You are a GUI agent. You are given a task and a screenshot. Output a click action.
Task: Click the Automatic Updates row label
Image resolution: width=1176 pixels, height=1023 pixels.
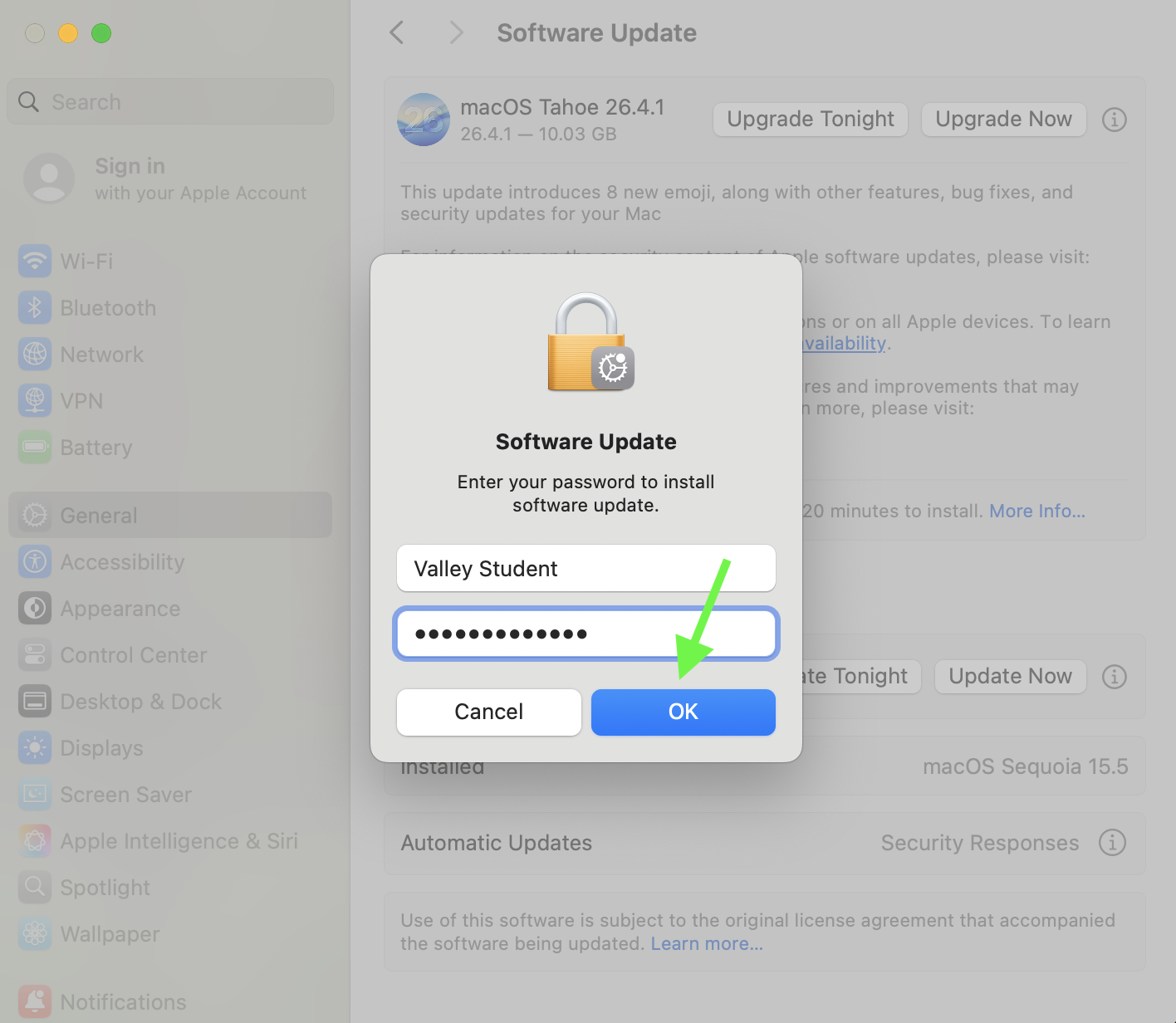(497, 843)
